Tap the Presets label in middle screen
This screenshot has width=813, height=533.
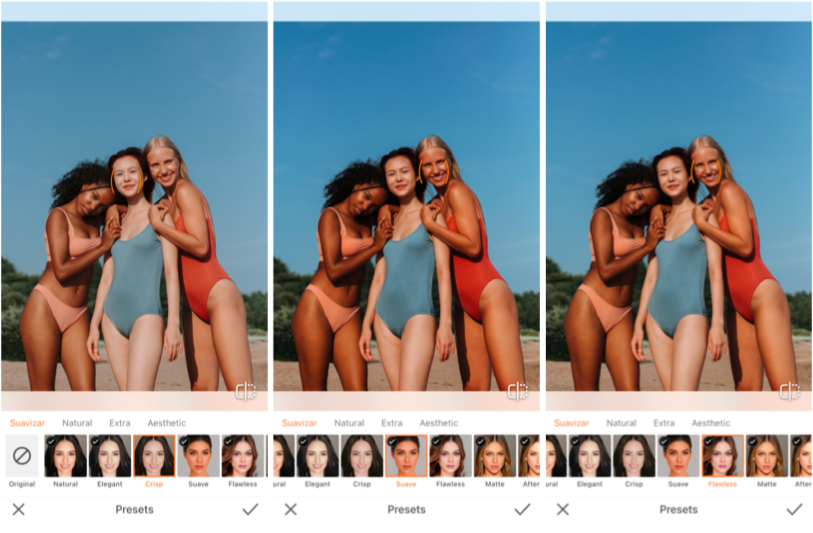(x=406, y=510)
